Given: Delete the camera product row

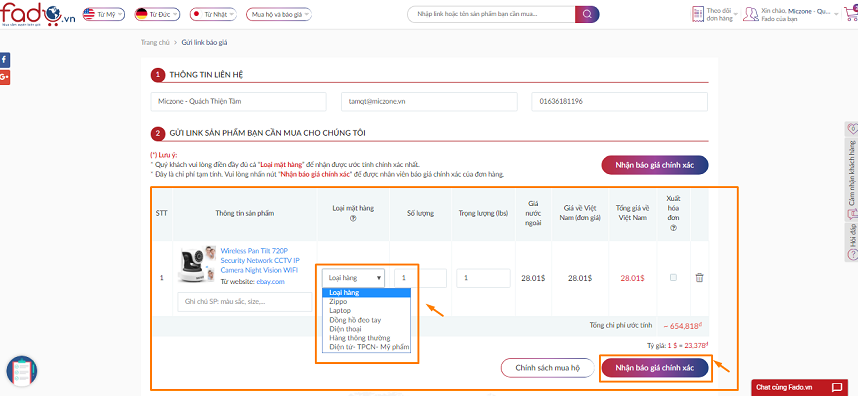Looking at the screenshot, I should (699, 278).
